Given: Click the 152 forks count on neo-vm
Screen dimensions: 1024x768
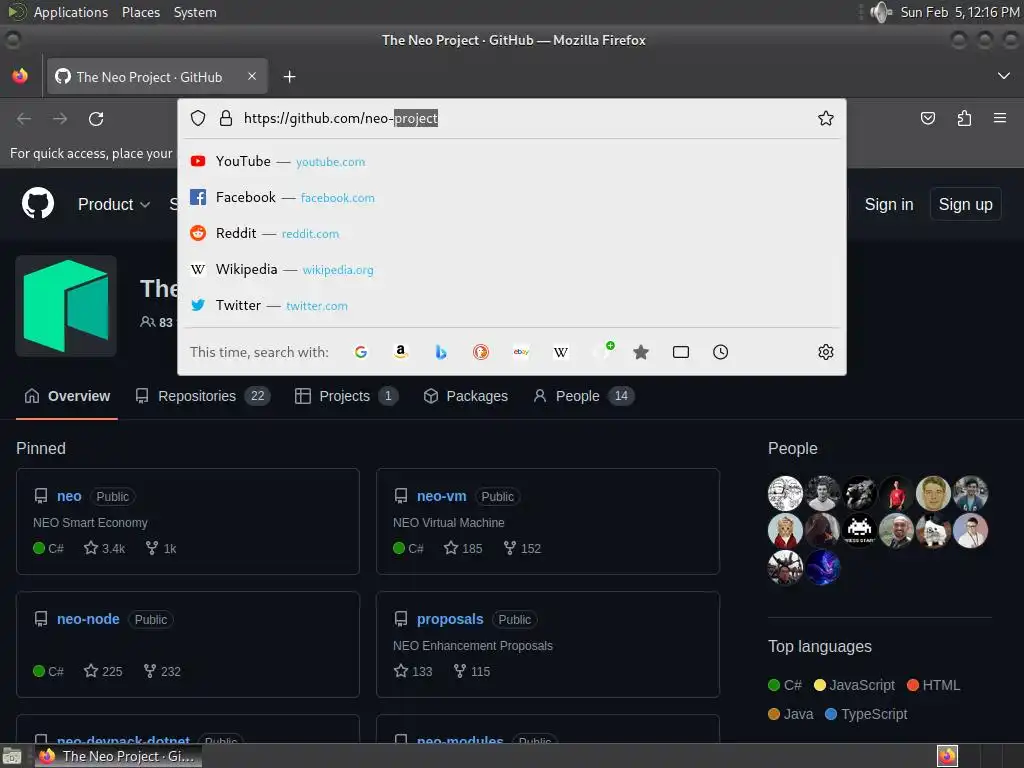Looking at the screenshot, I should pos(522,549).
